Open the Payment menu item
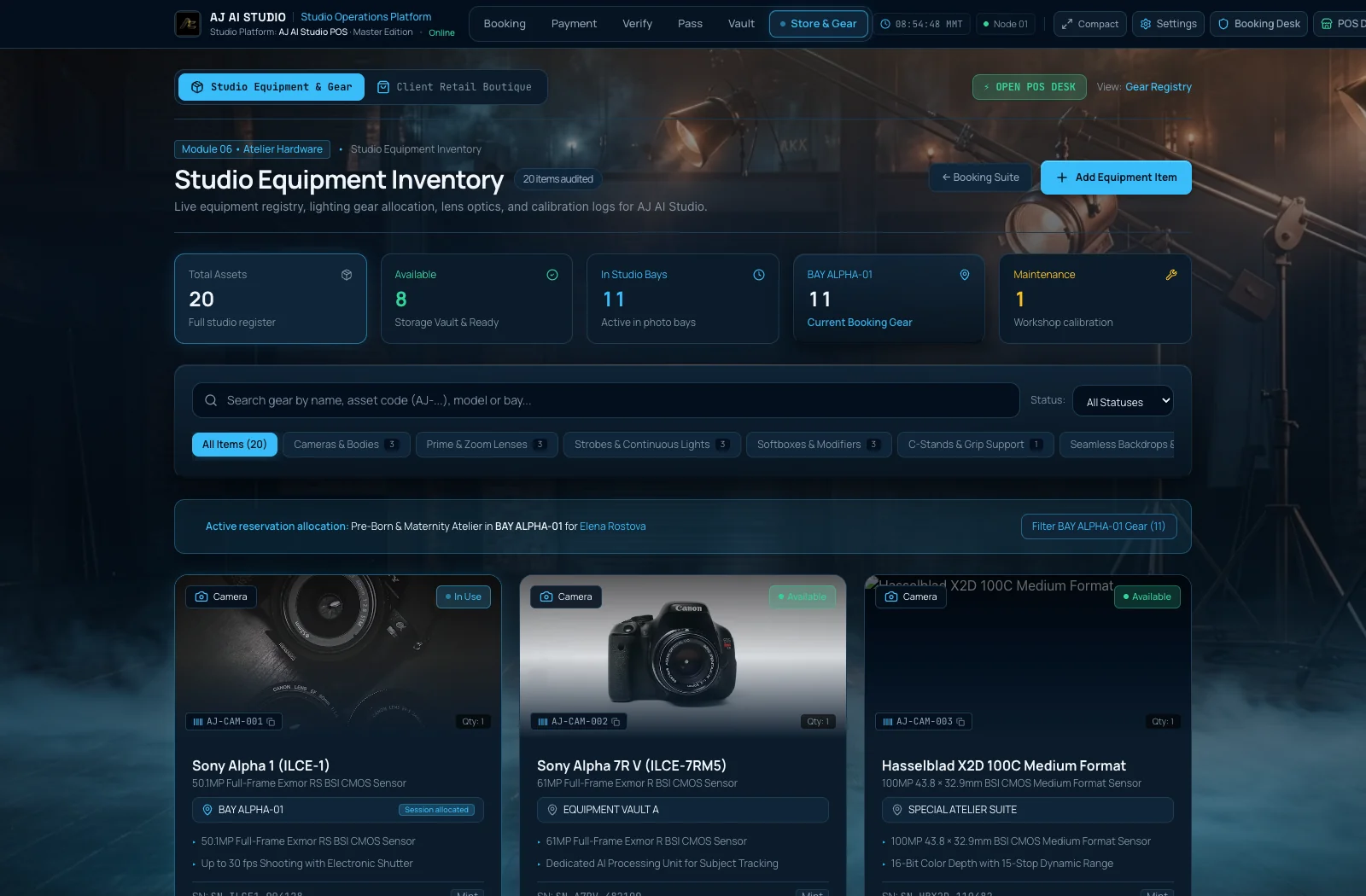1366x896 pixels. pos(574,24)
